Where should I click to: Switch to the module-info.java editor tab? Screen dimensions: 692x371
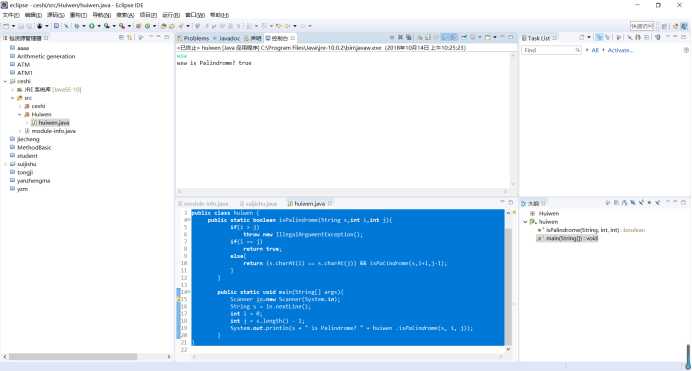tap(203, 204)
